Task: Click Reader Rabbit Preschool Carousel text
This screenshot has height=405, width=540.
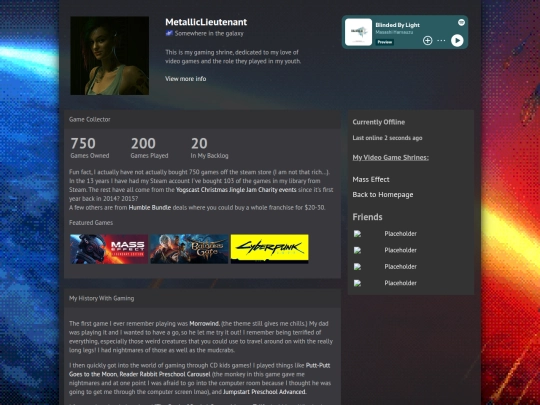Action: 165,374
